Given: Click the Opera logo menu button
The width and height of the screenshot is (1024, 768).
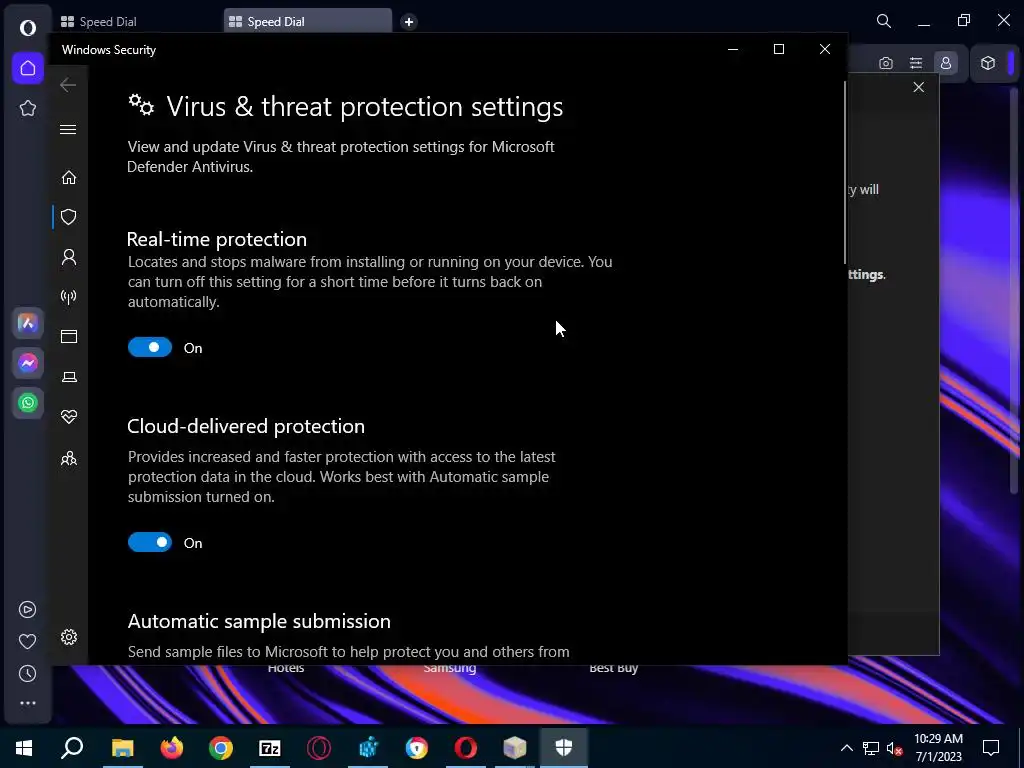Looking at the screenshot, I should tap(27, 27).
